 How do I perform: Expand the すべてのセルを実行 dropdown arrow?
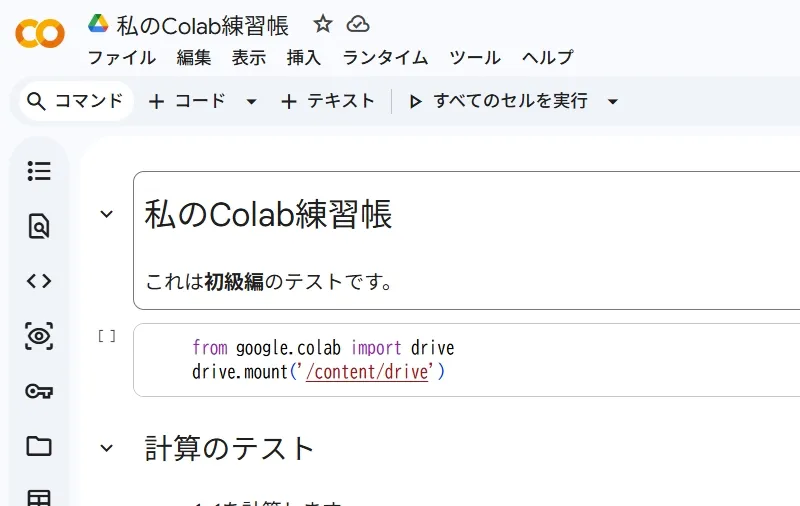613,101
